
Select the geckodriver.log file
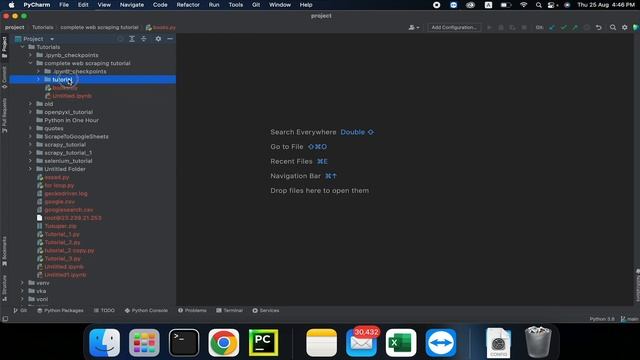coord(66,193)
